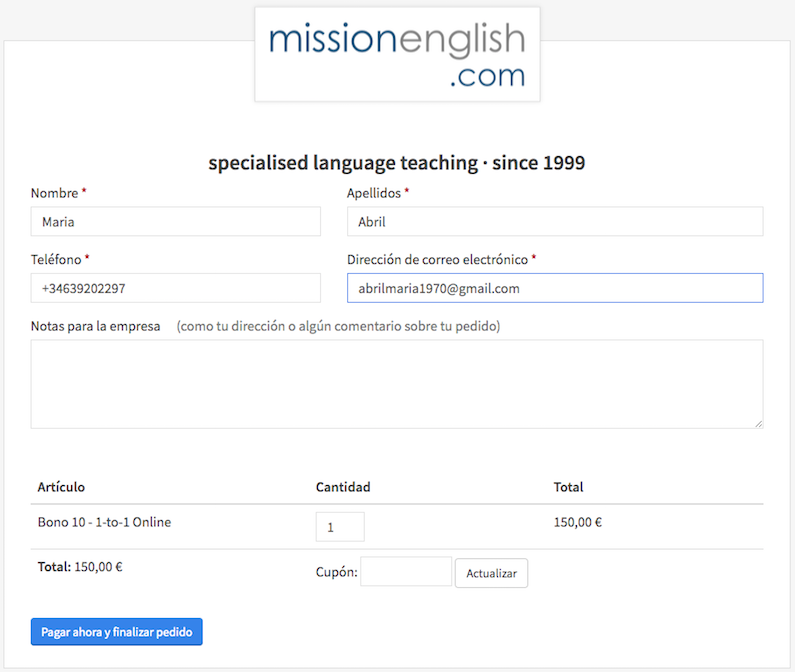This screenshot has width=795, height=672.
Task: Click the Dirección de correo electrónico label
Action: pos(437,259)
